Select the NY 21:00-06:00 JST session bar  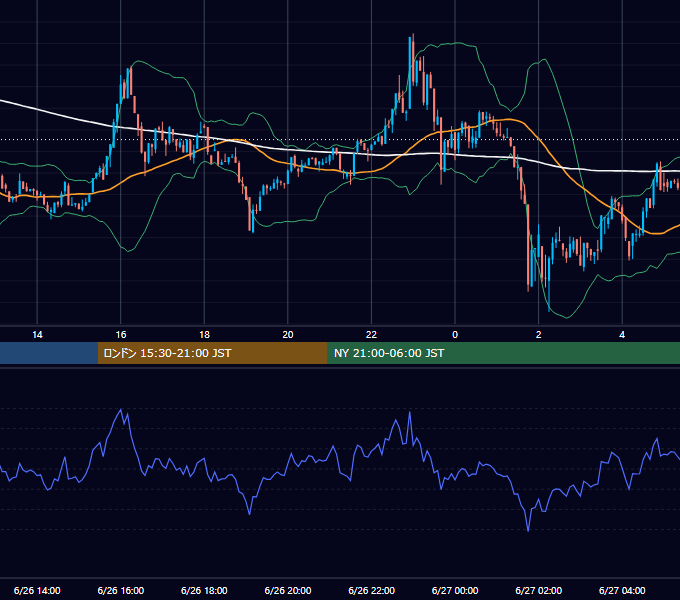503,353
